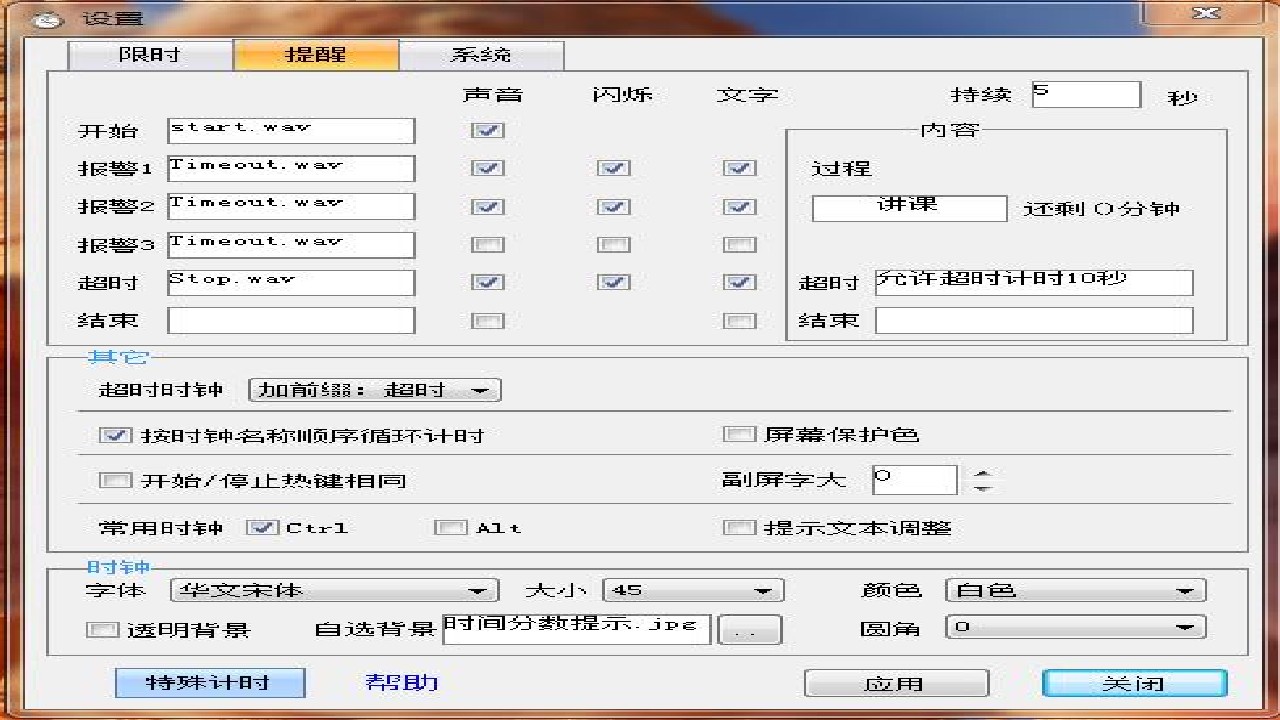Screen dimensions: 1280x720
Task: Enable the 闪烁 checkbox for 报警3
Action: click(x=613, y=244)
